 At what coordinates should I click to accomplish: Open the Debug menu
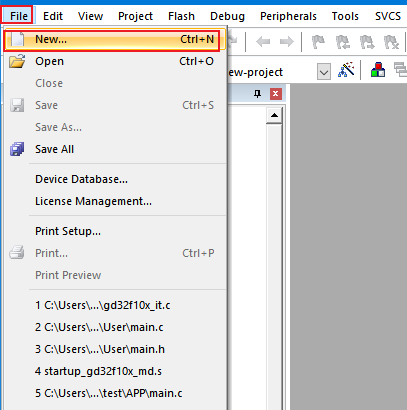(227, 16)
